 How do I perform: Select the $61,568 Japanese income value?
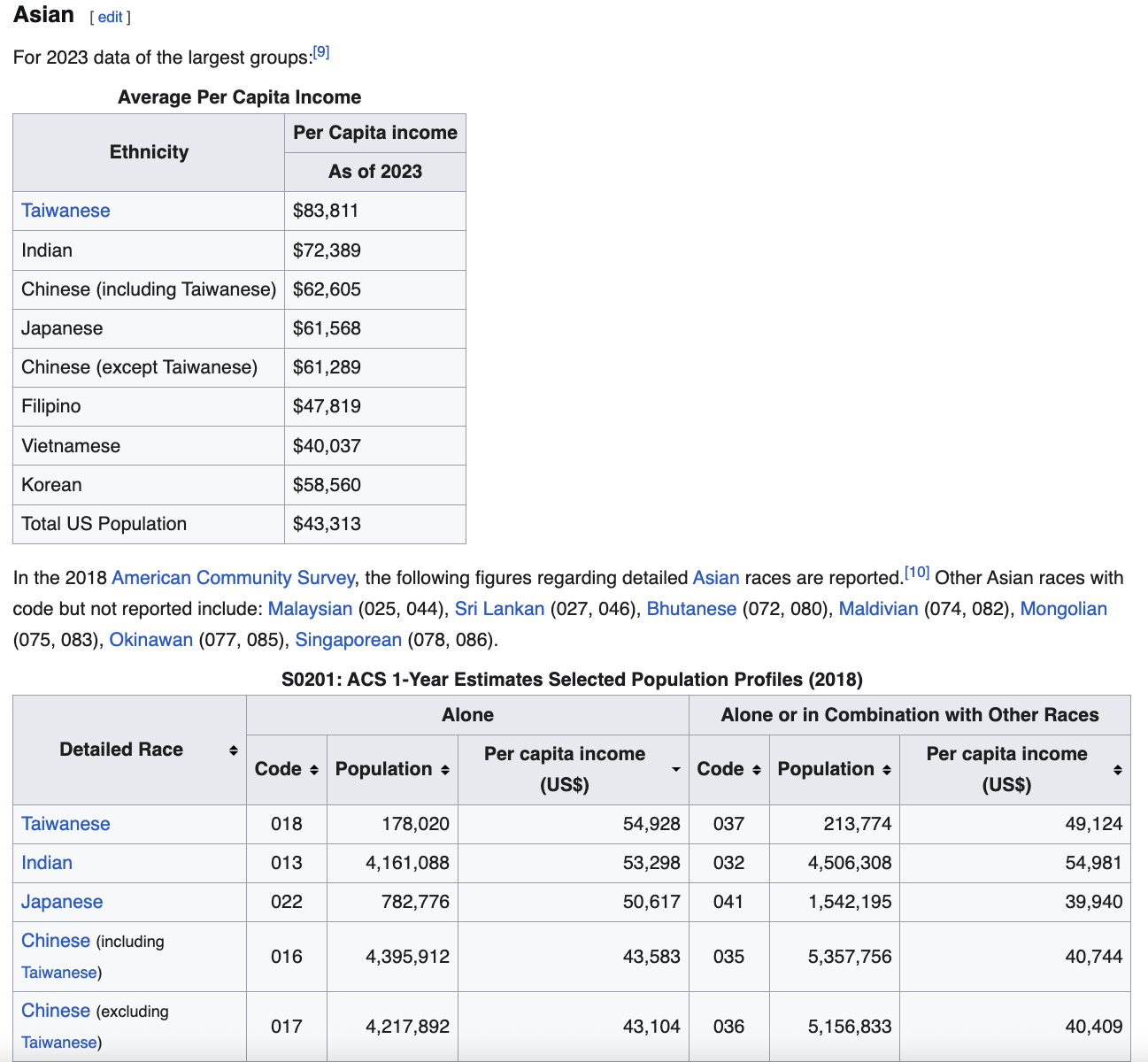327,328
